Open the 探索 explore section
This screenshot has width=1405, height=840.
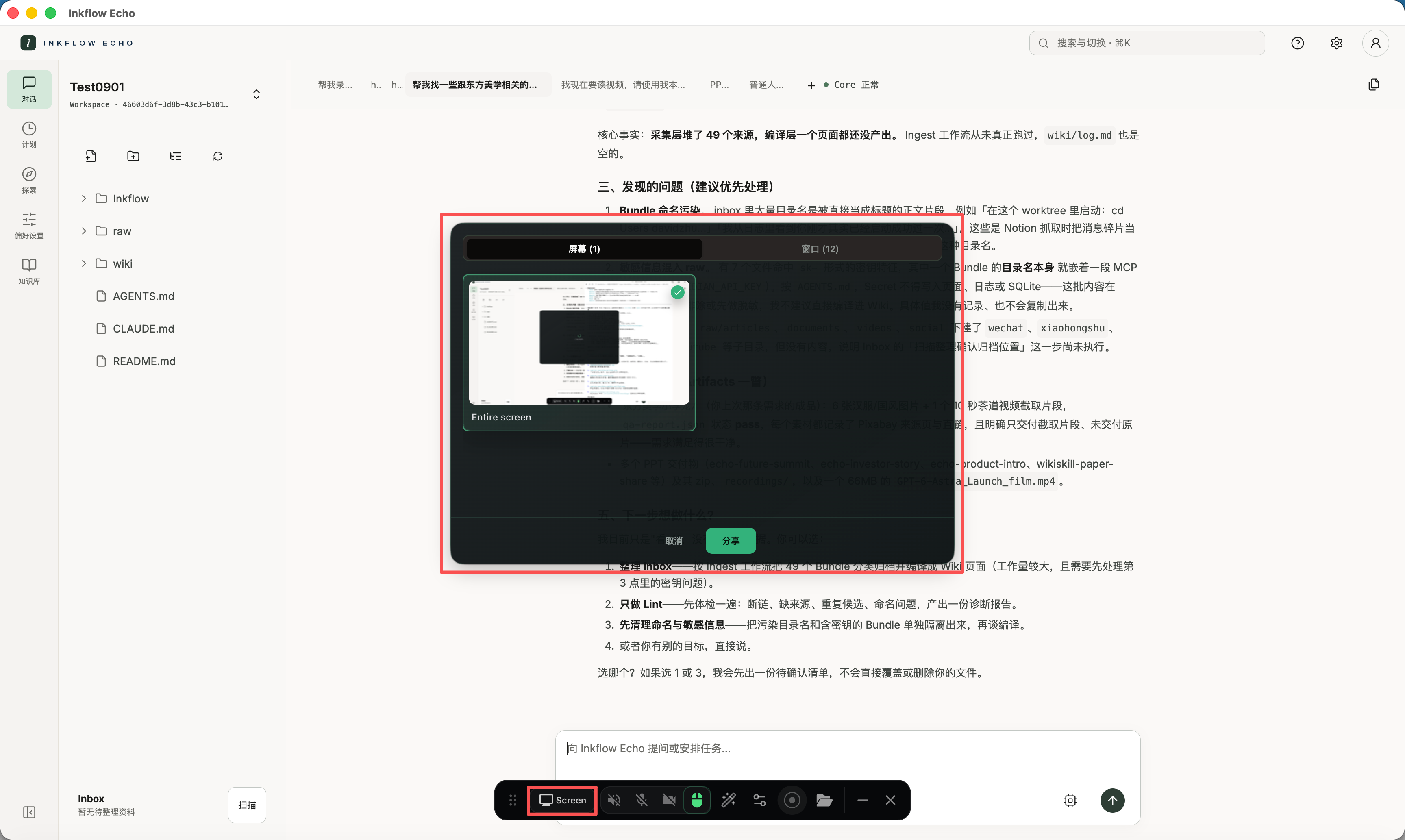click(29, 180)
